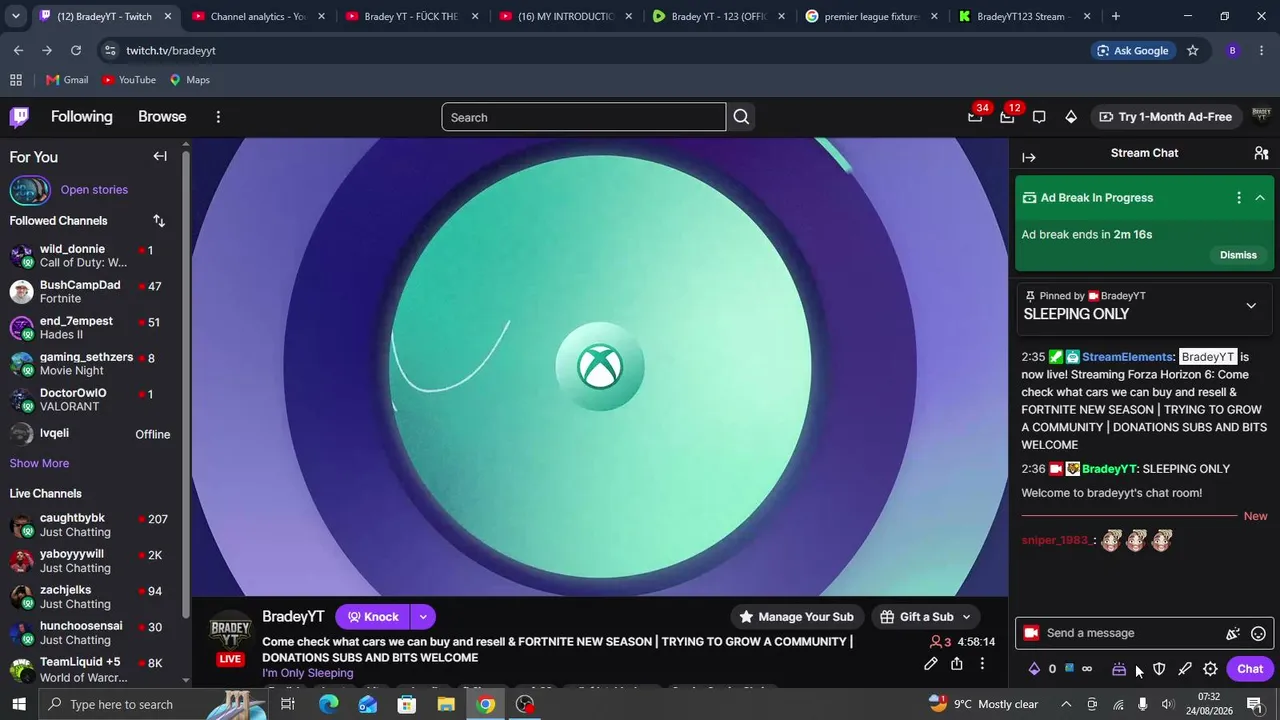Click the Twitch search field
The height and width of the screenshot is (720, 1280).
(584, 117)
